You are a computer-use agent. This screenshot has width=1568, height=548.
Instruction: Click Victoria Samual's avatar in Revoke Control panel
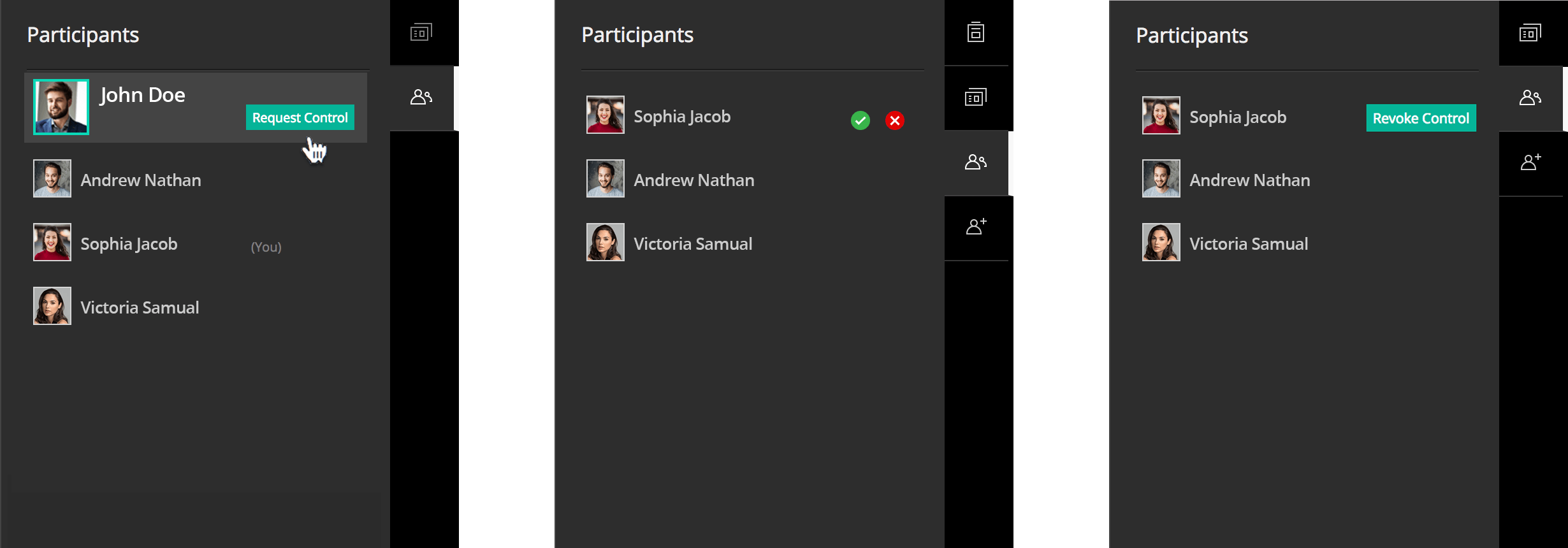pos(1161,242)
